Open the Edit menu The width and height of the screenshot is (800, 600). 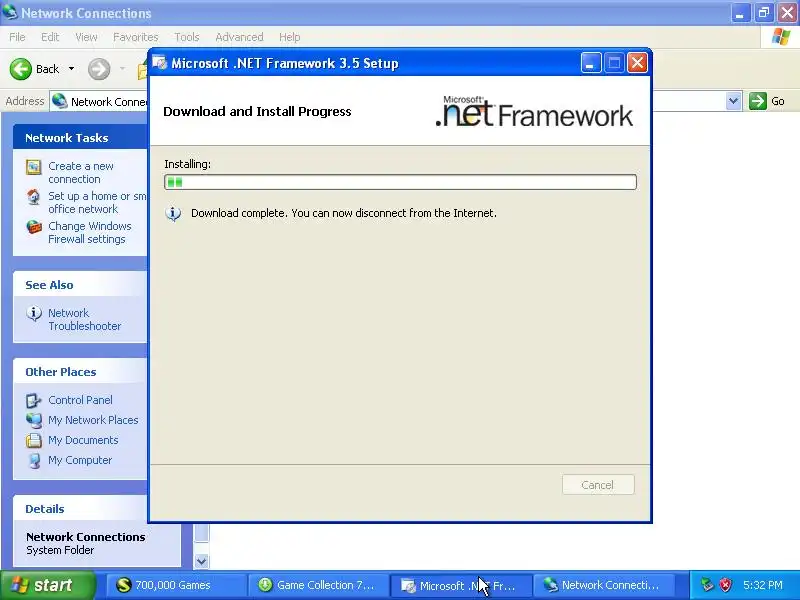pyautogui.click(x=50, y=37)
